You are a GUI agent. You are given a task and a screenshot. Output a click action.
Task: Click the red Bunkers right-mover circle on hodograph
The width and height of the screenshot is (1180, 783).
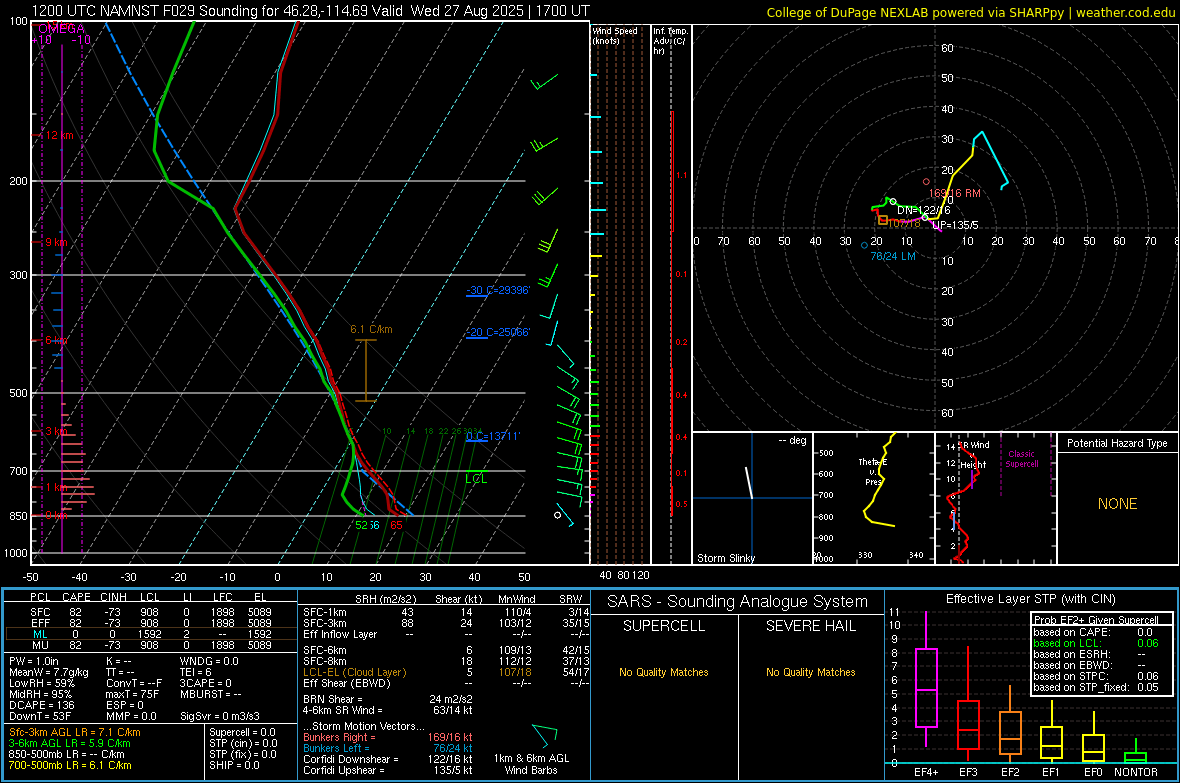point(926,181)
